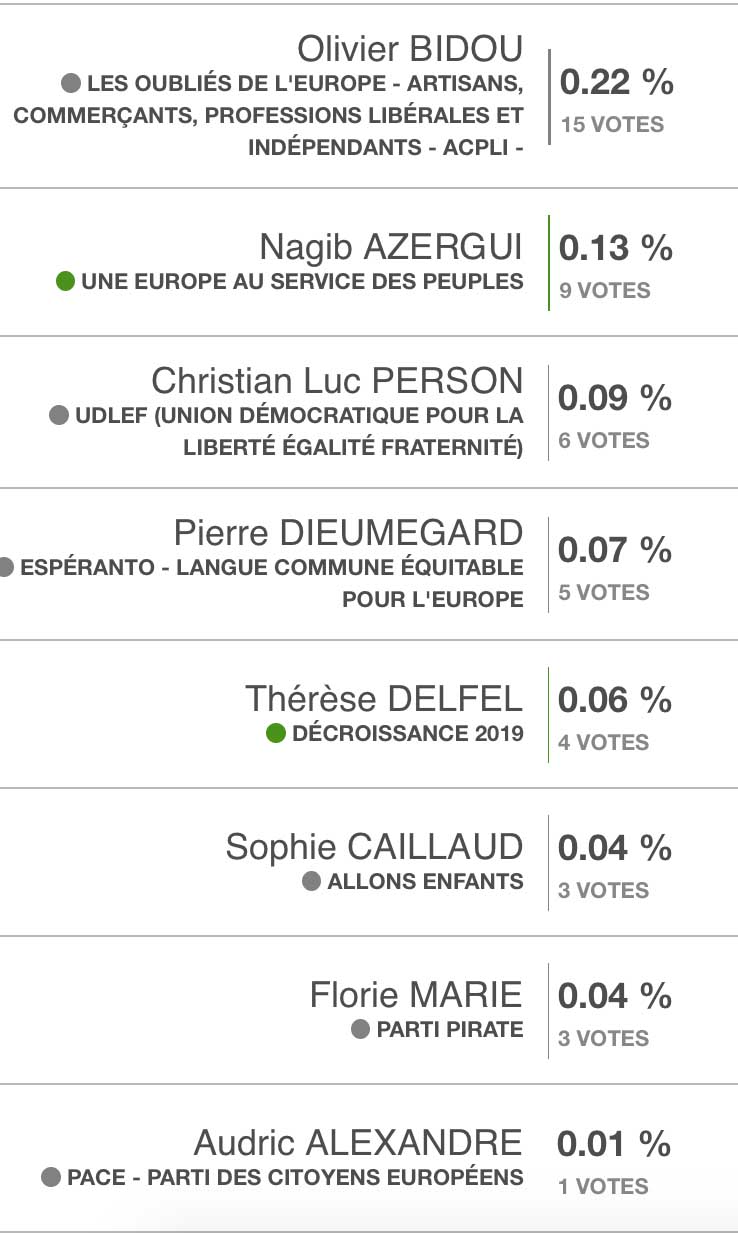Click the green dot beside Décroissance 2019
Screen dimensions: 738x1233
tap(276, 734)
